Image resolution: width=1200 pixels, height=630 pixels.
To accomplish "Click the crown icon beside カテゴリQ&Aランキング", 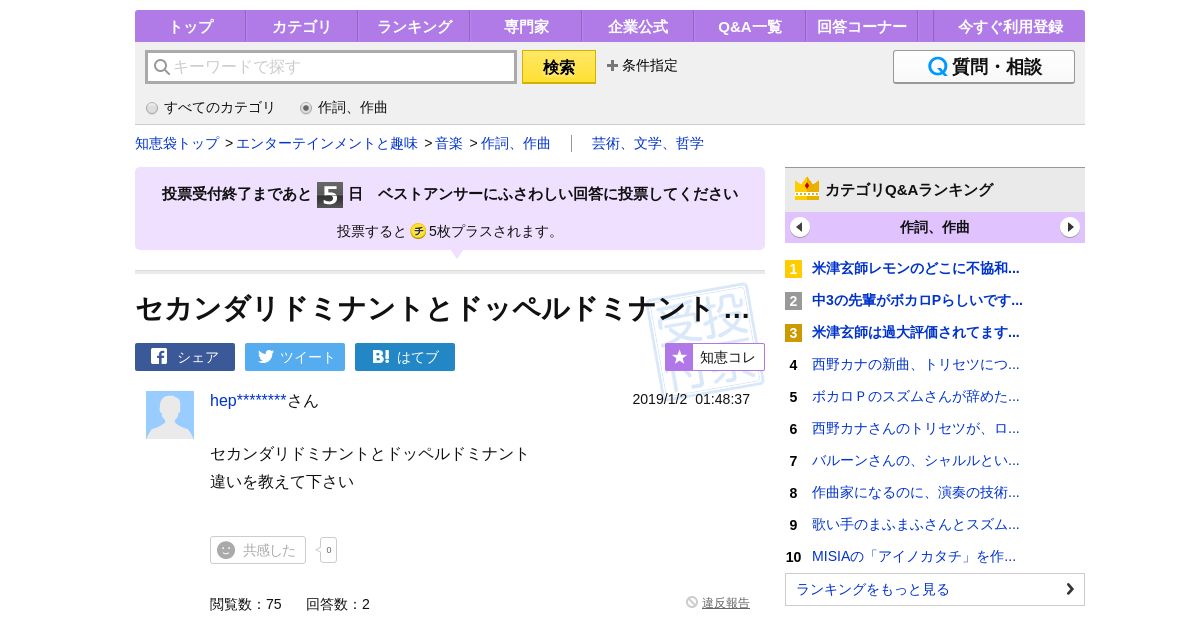I will [807, 189].
